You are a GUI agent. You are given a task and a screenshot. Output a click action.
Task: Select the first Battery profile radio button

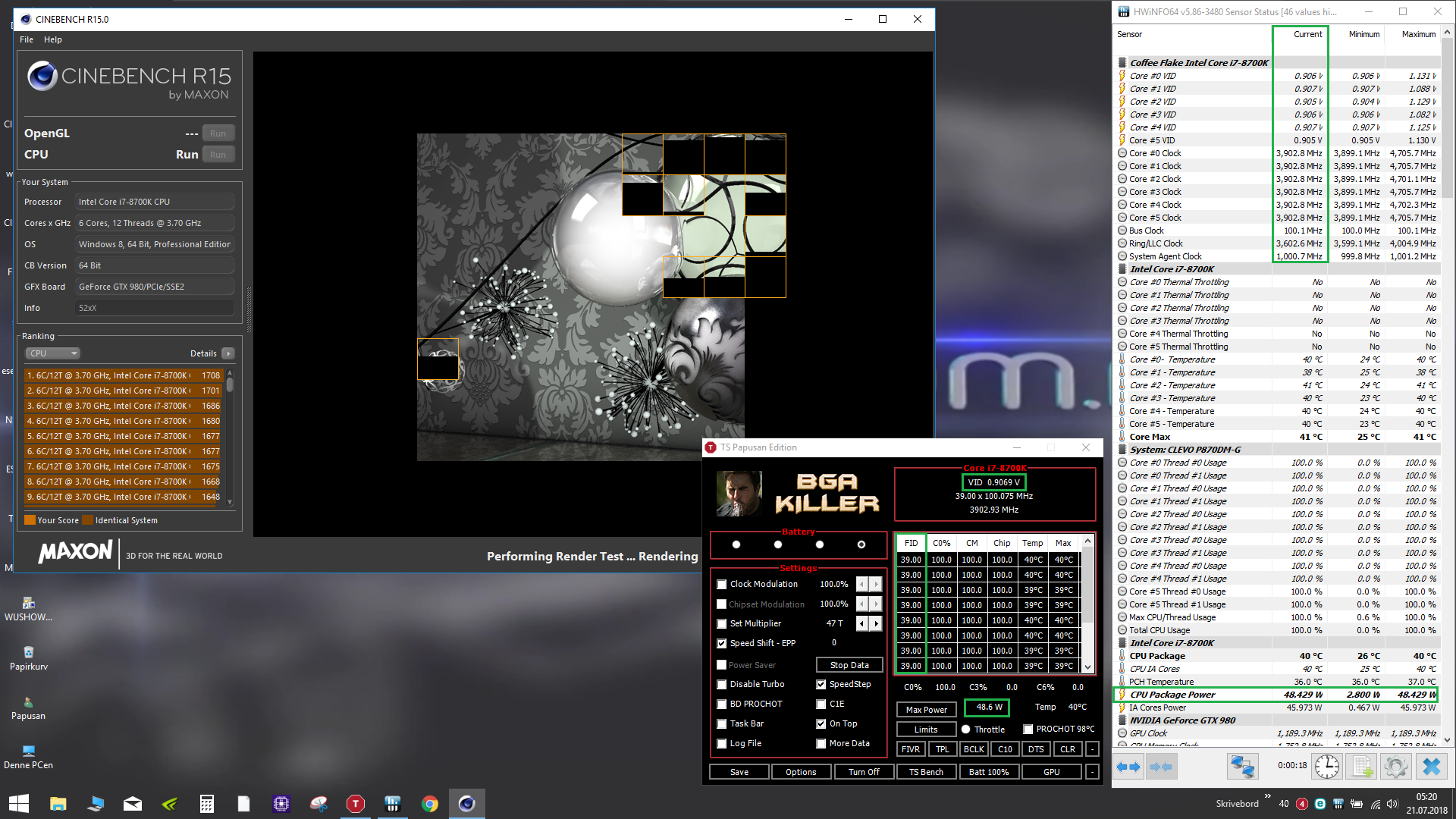pos(736,544)
